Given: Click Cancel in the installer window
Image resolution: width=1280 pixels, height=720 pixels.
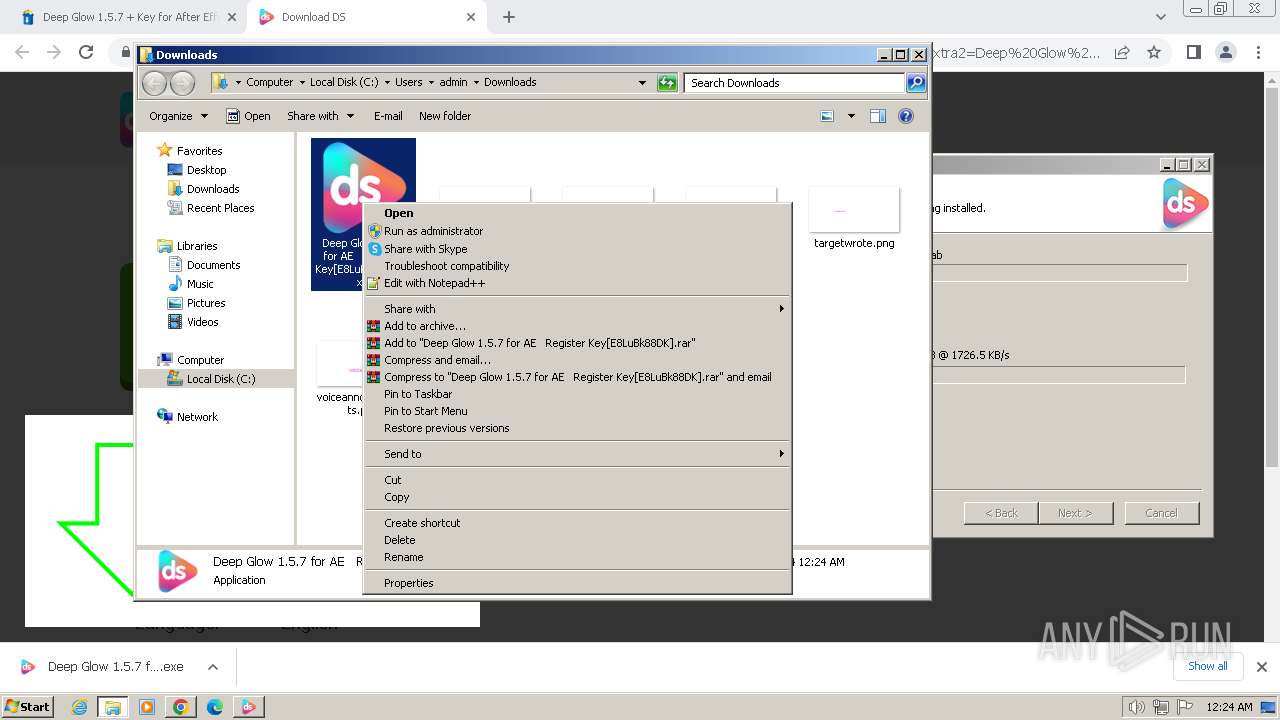Looking at the screenshot, I should (x=1161, y=513).
